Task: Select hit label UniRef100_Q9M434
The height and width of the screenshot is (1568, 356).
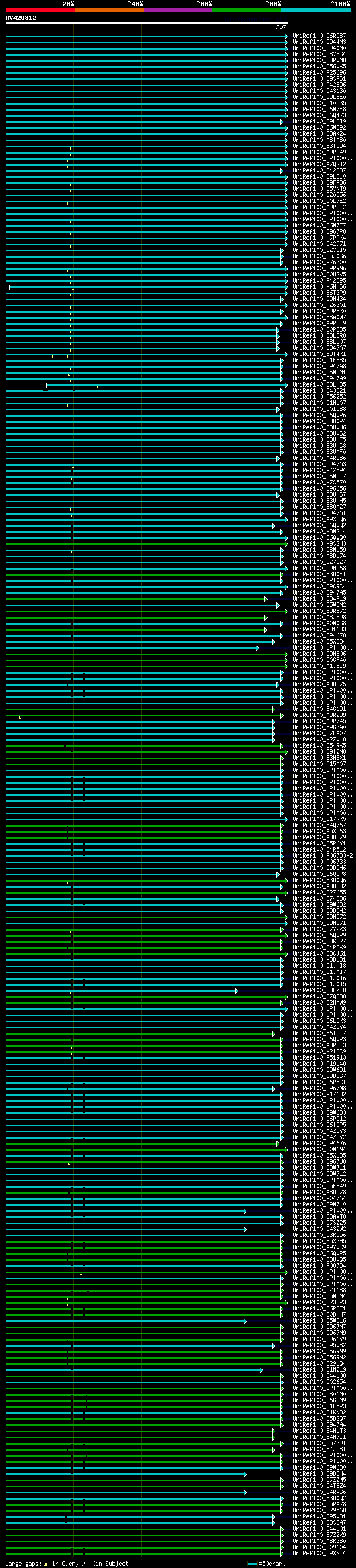Action: (x=319, y=299)
